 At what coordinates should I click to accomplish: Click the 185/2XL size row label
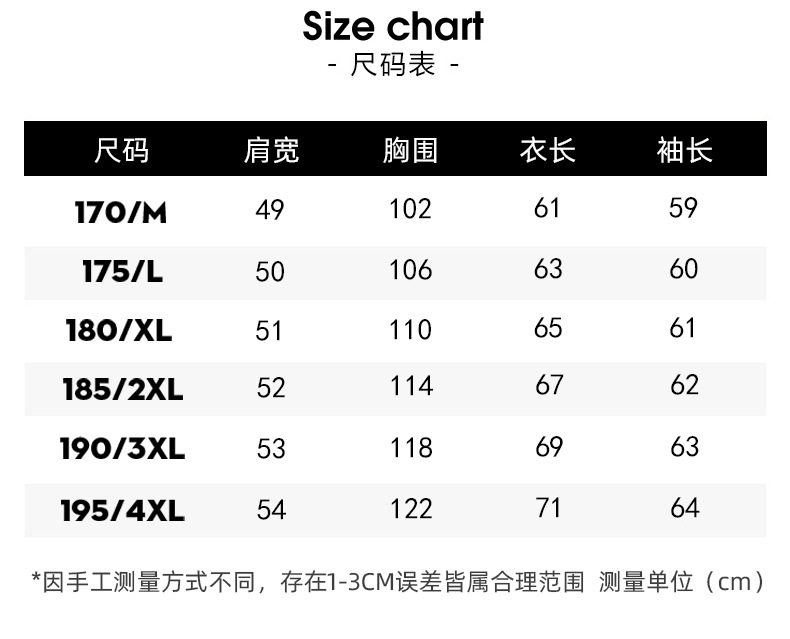(x=123, y=388)
